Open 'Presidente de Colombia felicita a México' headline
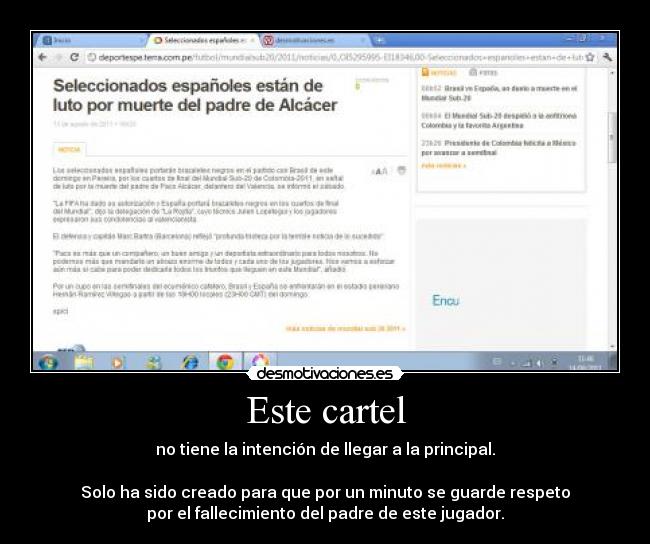 click(499, 148)
